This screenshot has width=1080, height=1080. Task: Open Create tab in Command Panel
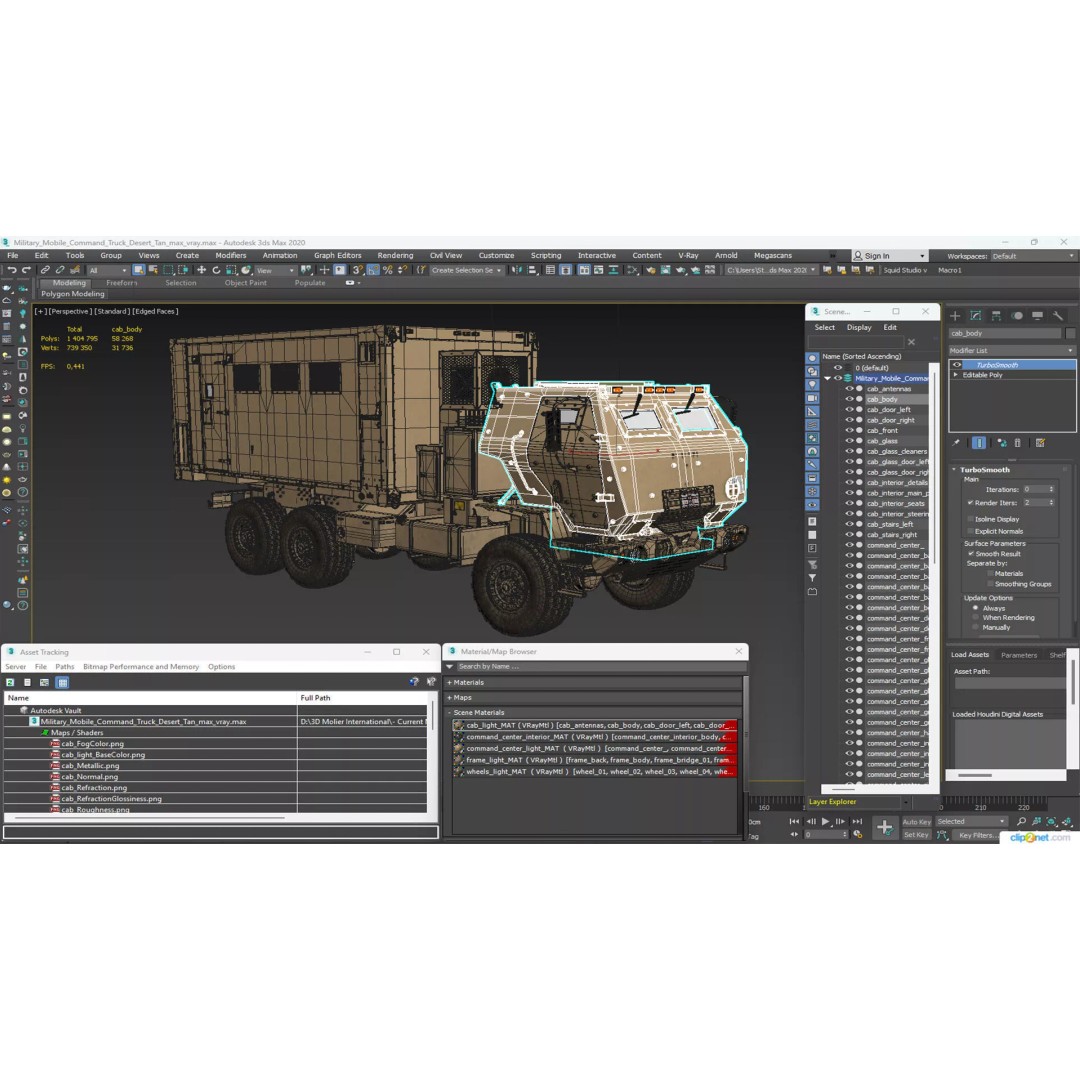(x=955, y=315)
